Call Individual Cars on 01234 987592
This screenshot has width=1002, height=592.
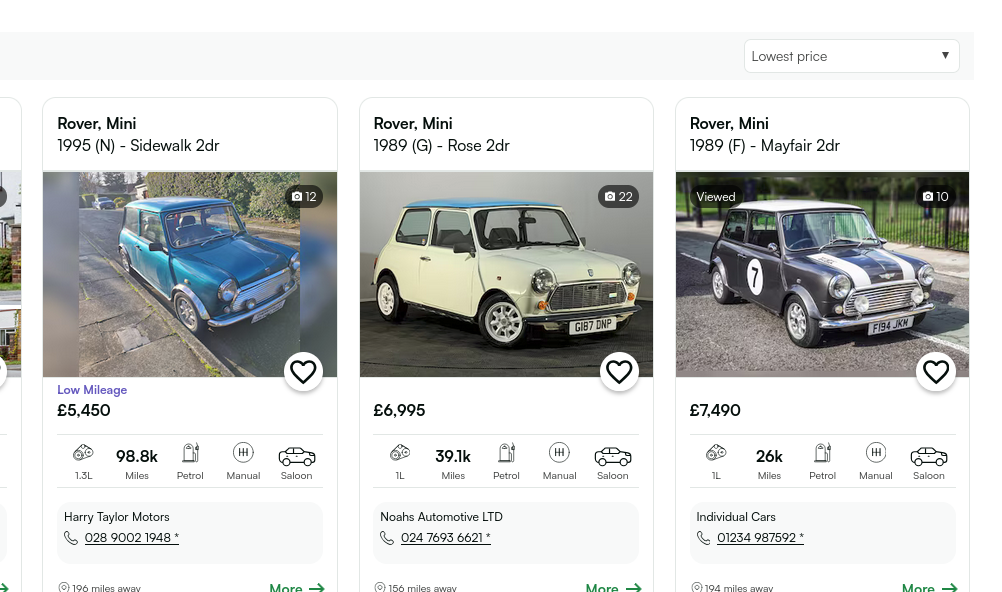point(760,538)
